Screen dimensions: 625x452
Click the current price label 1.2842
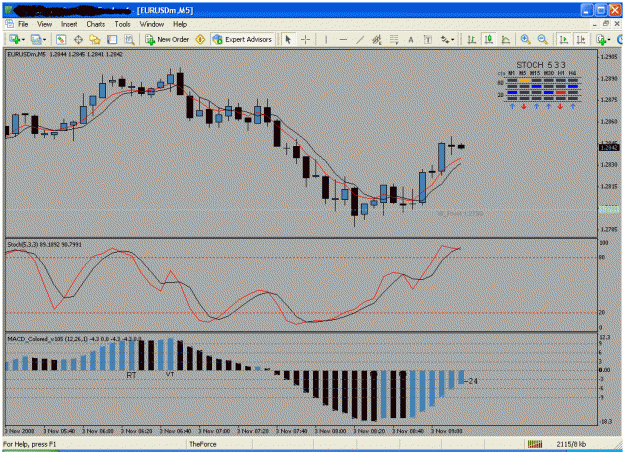(x=609, y=147)
